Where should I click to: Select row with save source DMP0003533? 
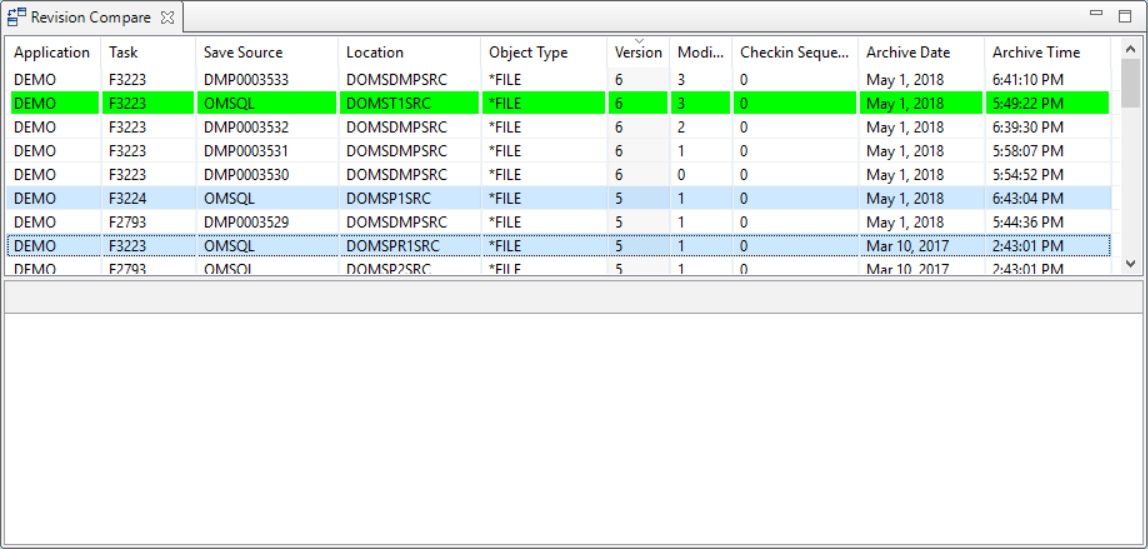(x=247, y=80)
